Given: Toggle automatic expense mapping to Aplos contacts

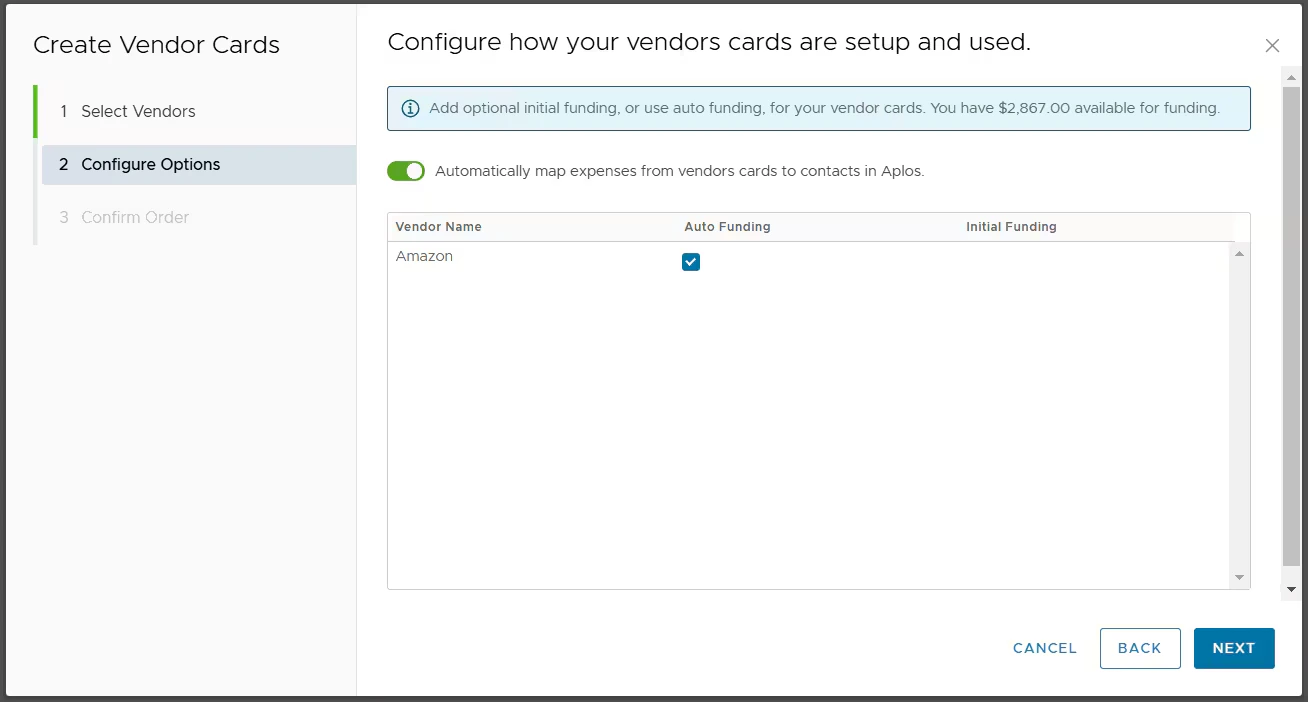Looking at the screenshot, I should [405, 171].
